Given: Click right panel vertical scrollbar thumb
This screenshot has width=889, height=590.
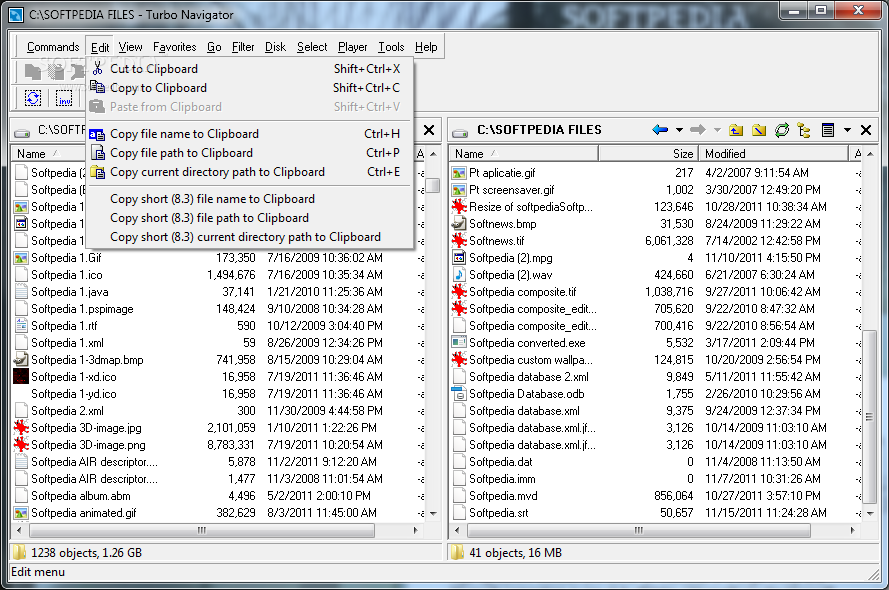Looking at the screenshot, I should (869, 417).
